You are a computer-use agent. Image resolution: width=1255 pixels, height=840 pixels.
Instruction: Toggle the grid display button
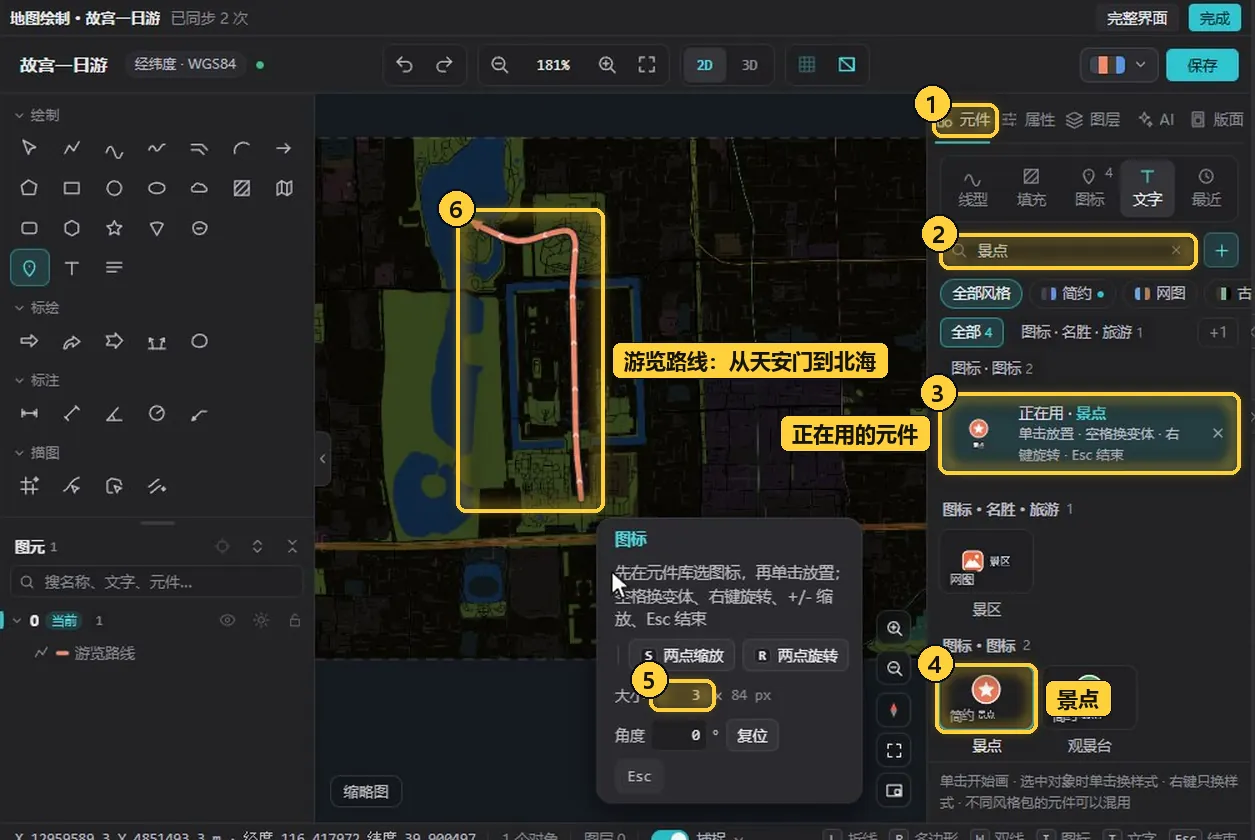point(807,65)
